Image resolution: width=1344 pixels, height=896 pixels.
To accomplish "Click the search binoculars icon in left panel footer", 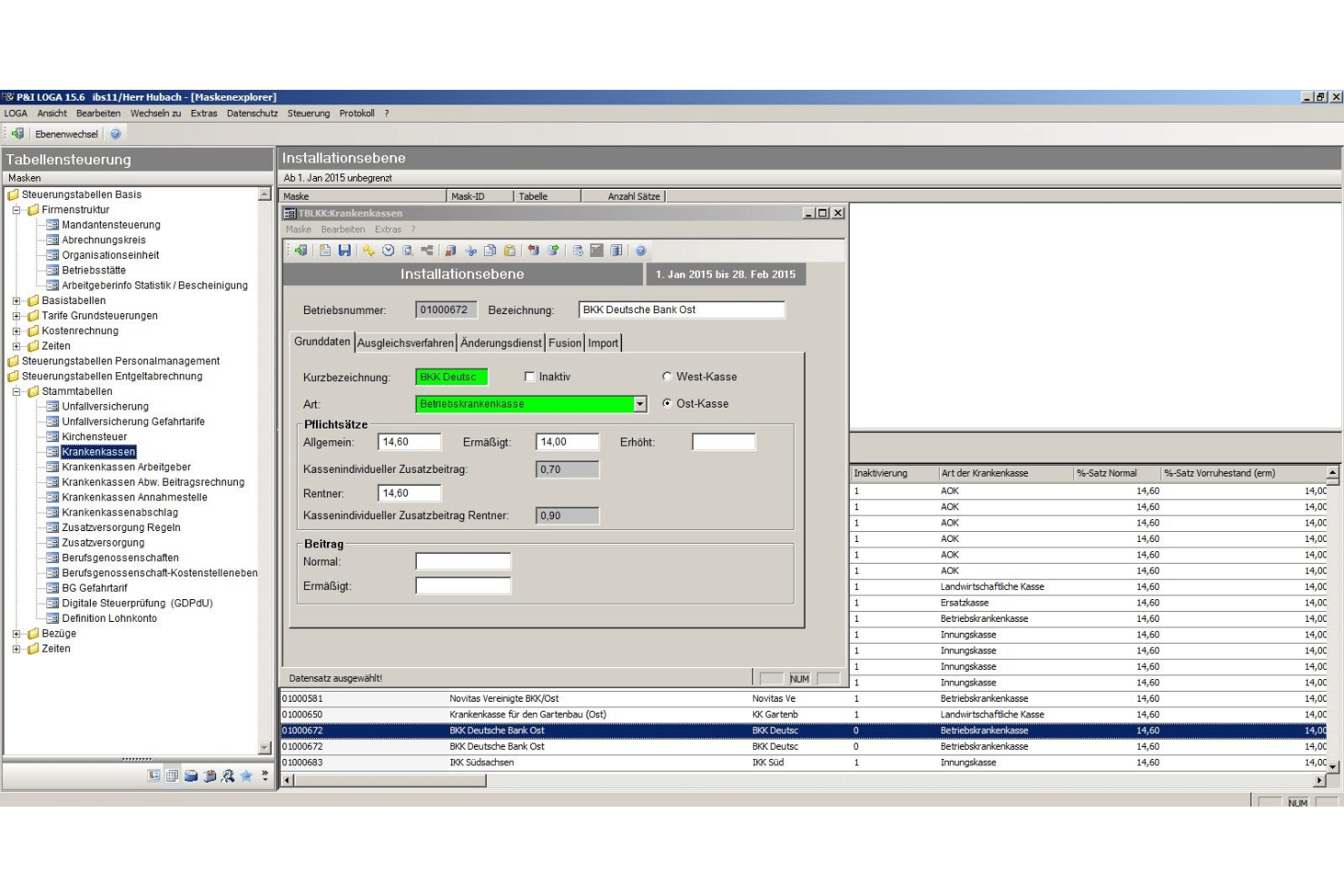I will [228, 775].
